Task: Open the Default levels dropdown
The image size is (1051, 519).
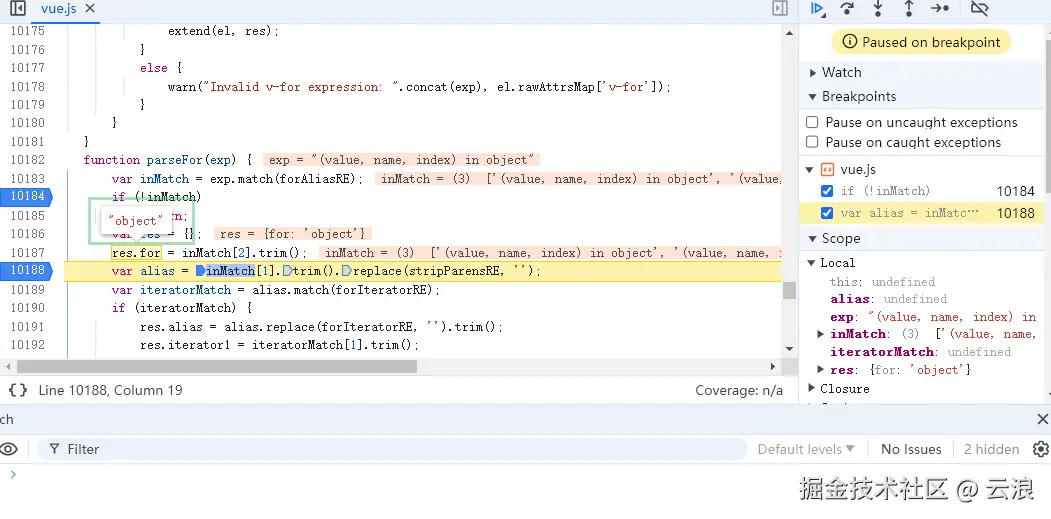Action: click(806, 449)
